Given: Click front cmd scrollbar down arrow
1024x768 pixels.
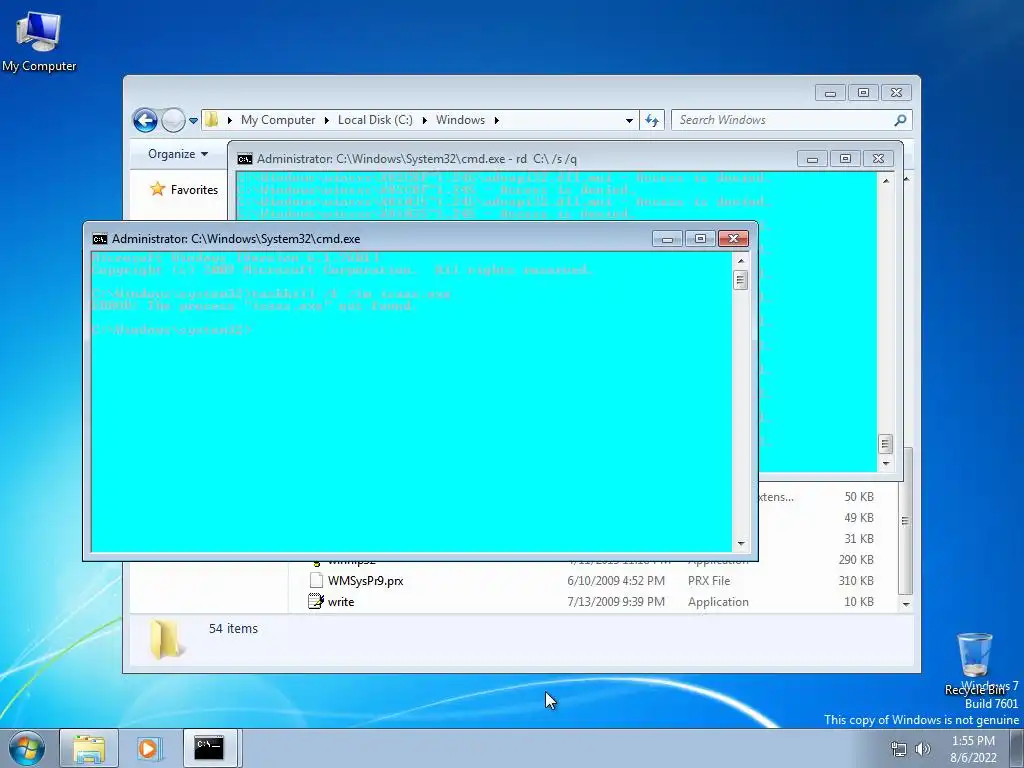Looking at the screenshot, I should [x=741, y=543].
